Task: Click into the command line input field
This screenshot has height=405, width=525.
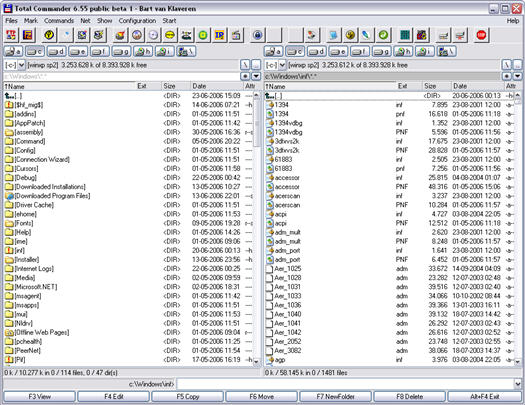Action: pos(345,384)
